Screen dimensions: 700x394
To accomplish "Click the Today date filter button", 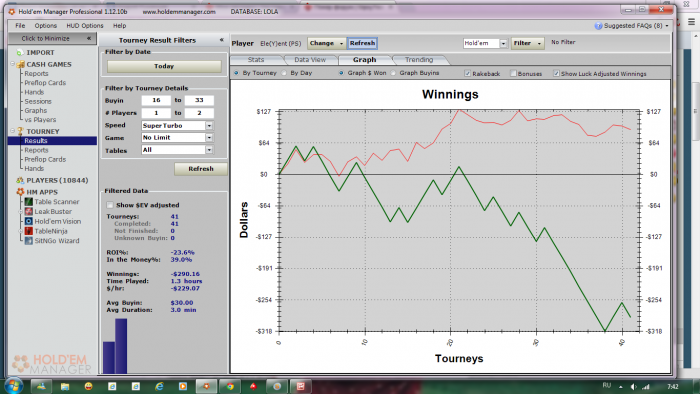I will click(x=164, y=66).
